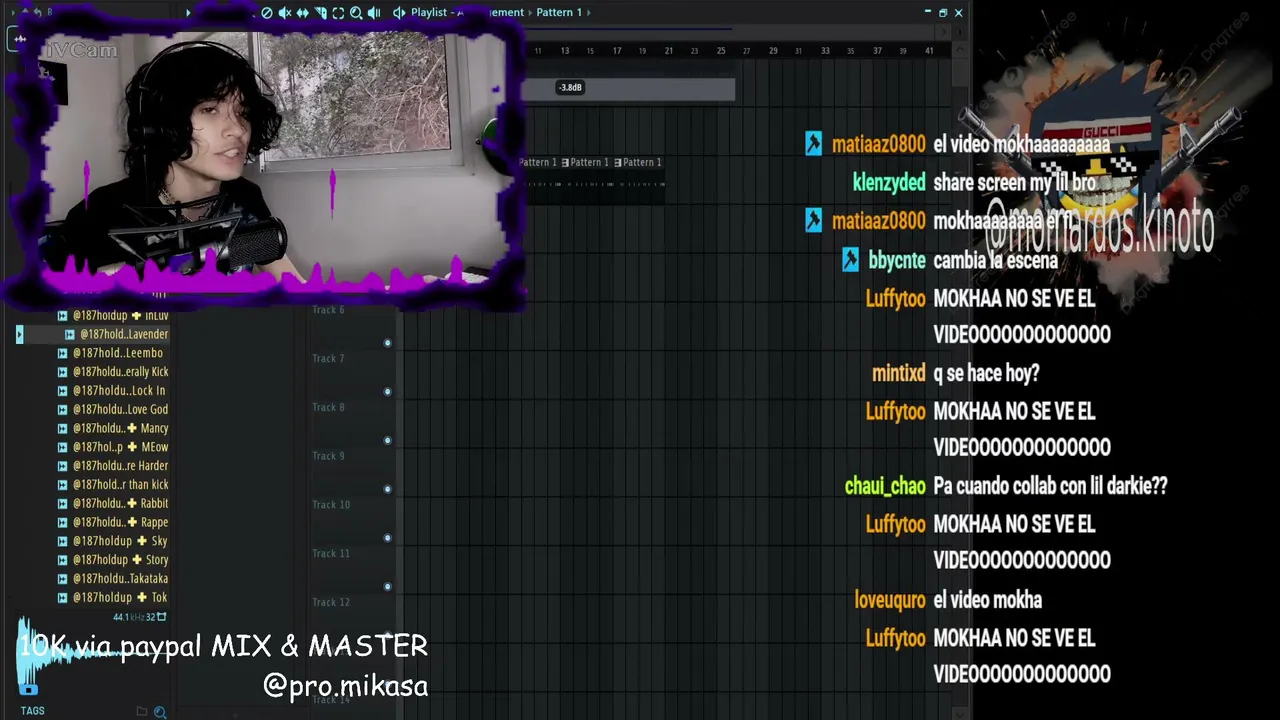Click chat username 'bbycnte'
The height and width of the screenshot is (720, 1280).
click(x=897, y=261)
